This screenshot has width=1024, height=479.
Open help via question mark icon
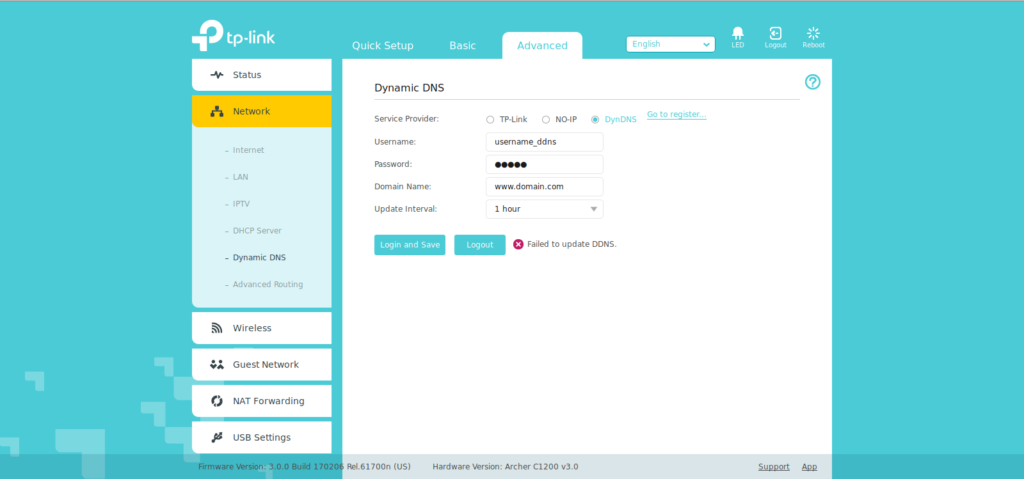[812, 82]
